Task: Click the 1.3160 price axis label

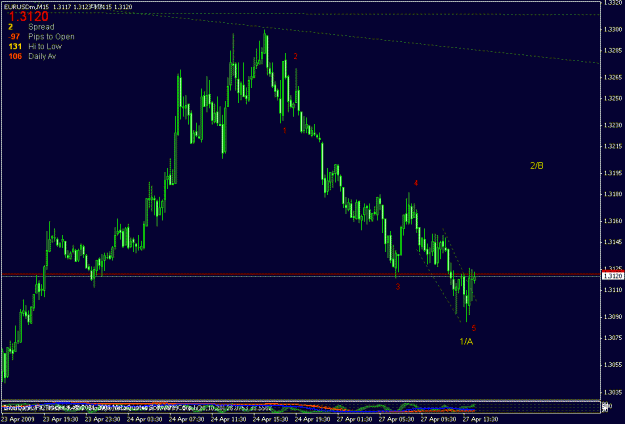Action: coord(611,221)
